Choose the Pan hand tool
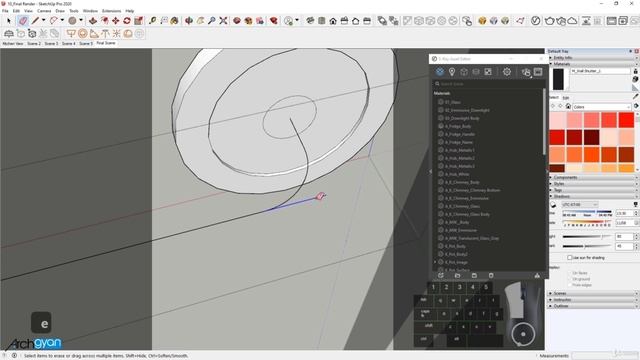 pyautogui.click(x=200, y=20)
